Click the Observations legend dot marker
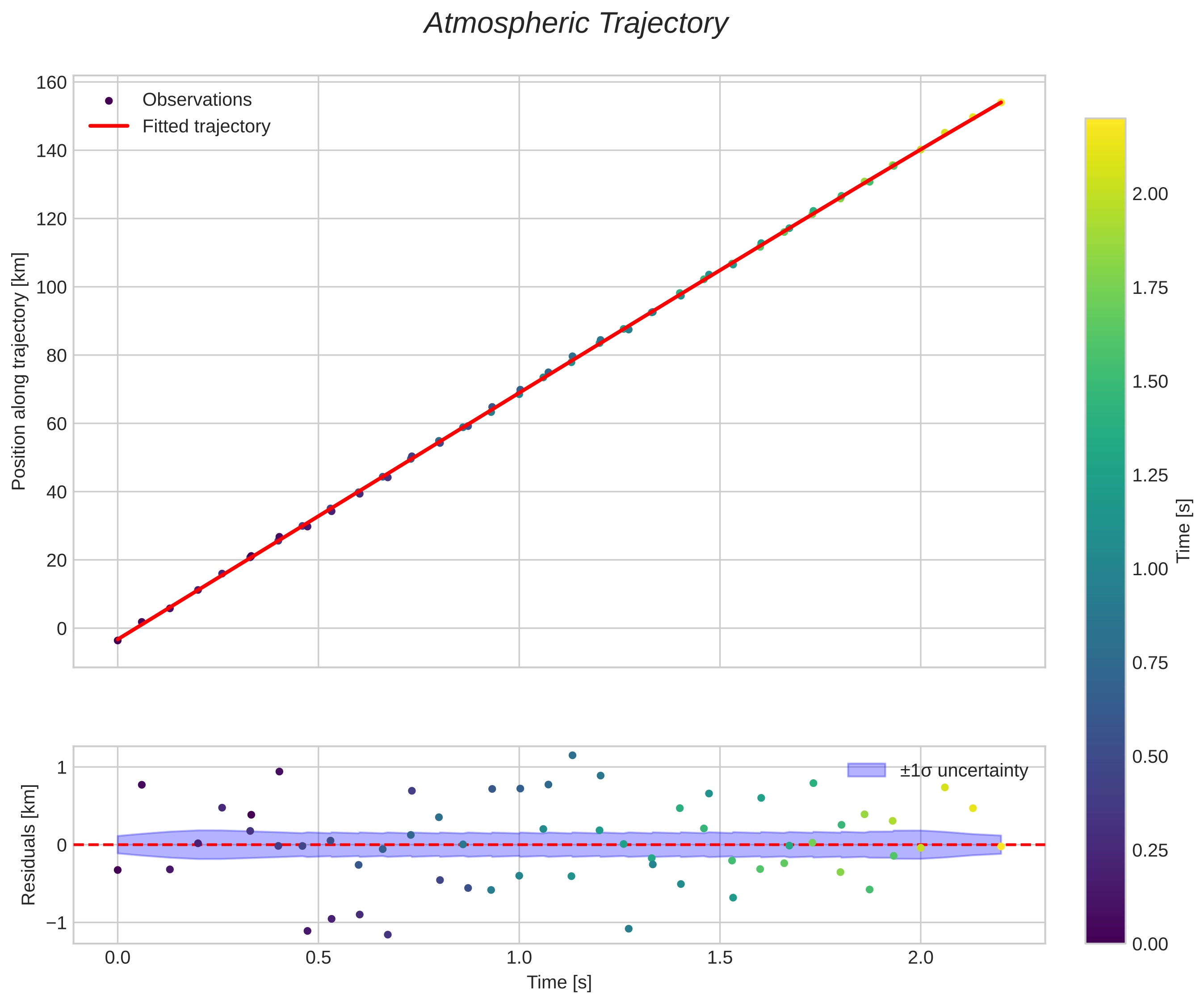Image resolution: width=1204 pixels, height=1003 pixels. (109, 101)
